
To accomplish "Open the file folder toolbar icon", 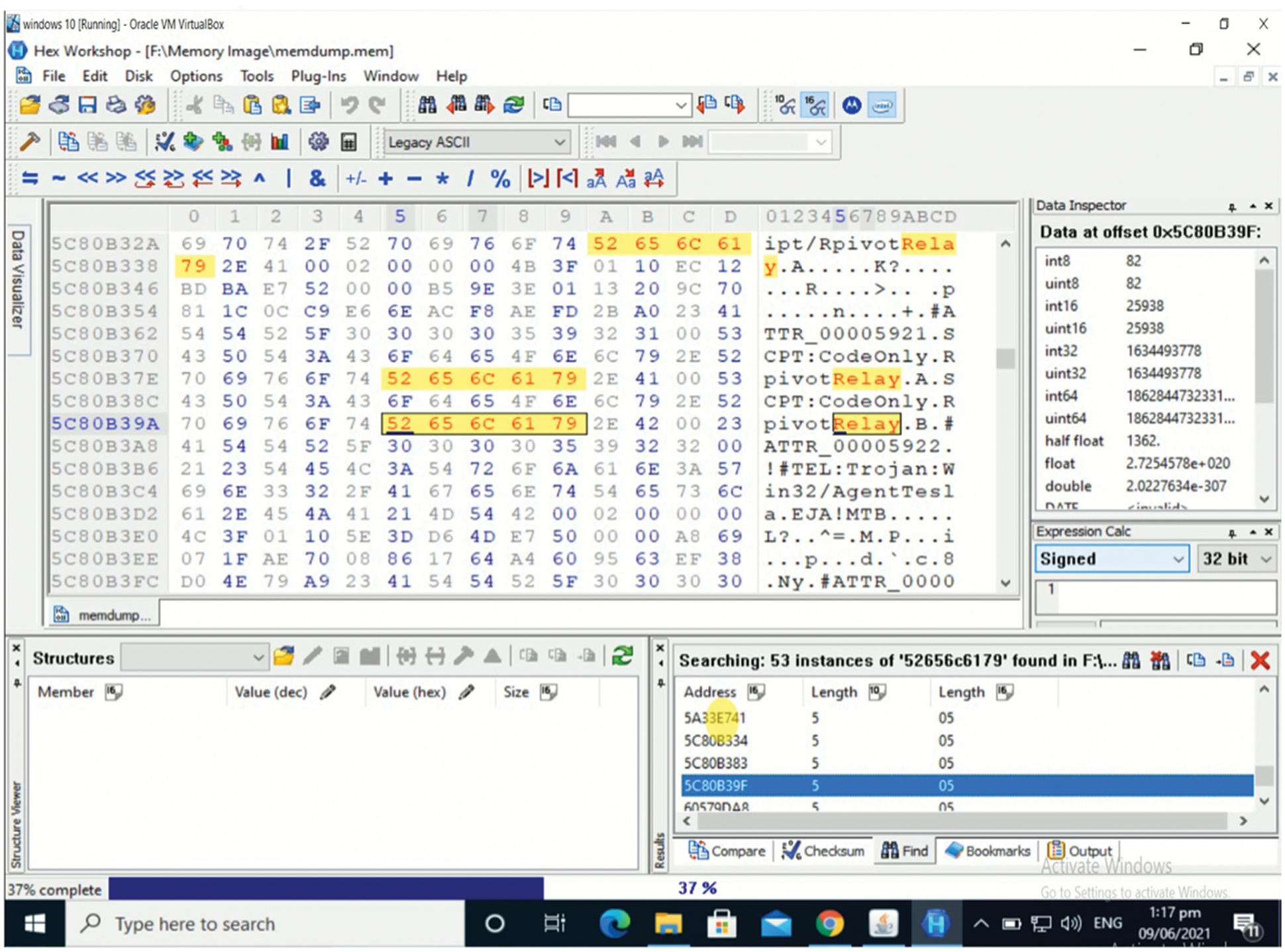I will point(30,105).
